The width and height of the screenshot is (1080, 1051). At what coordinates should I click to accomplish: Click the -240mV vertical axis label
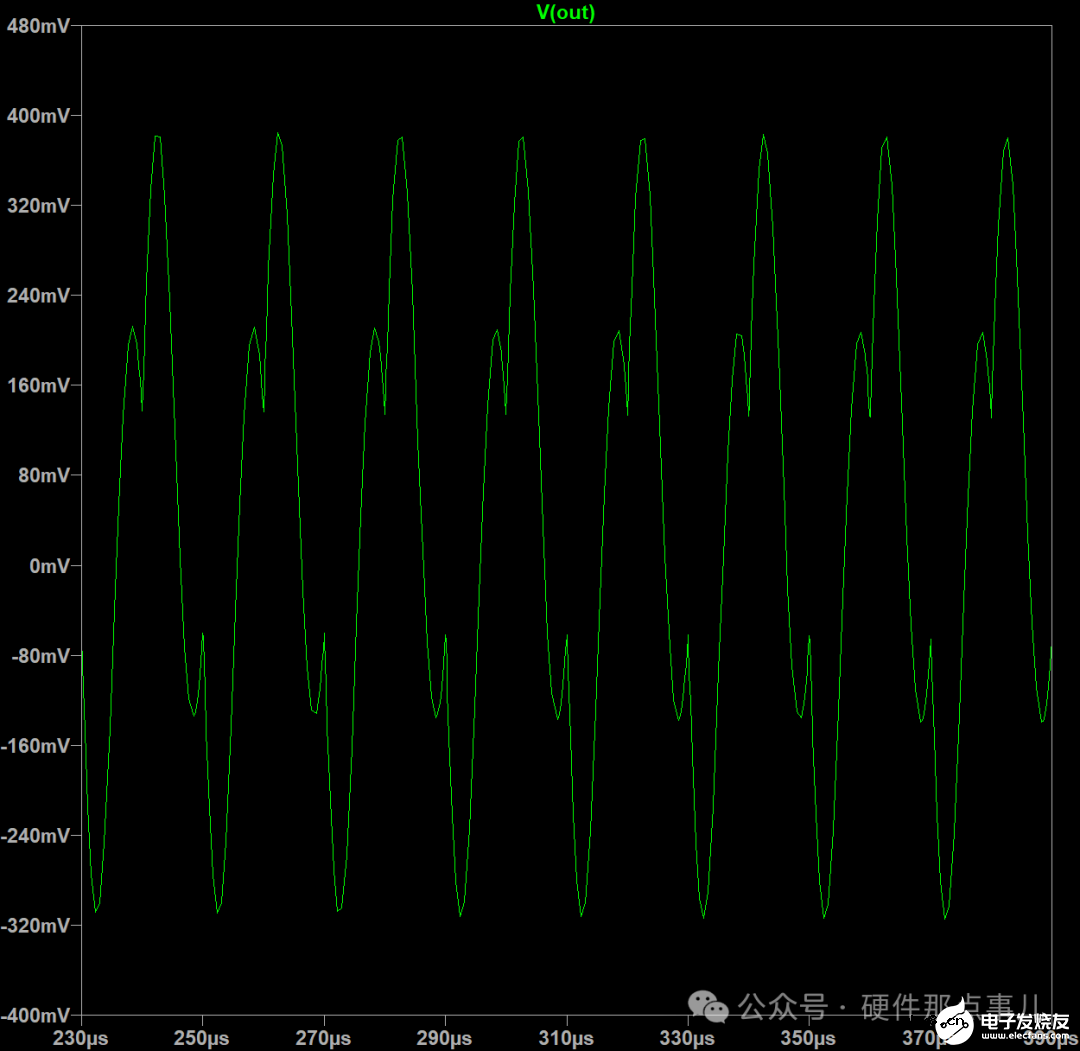(37, 836)
